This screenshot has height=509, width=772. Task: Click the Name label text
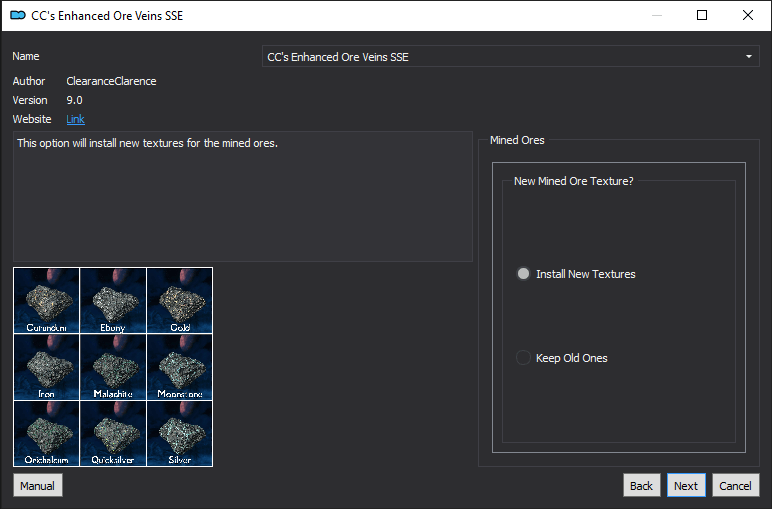26,56
